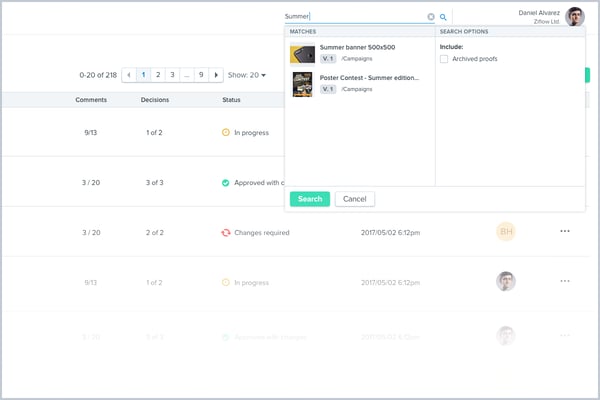Image resolution: width=600 pixels, height=400 pixels.
Task: Enable the Archived proofs checkbox
Action: pos(444,59)
